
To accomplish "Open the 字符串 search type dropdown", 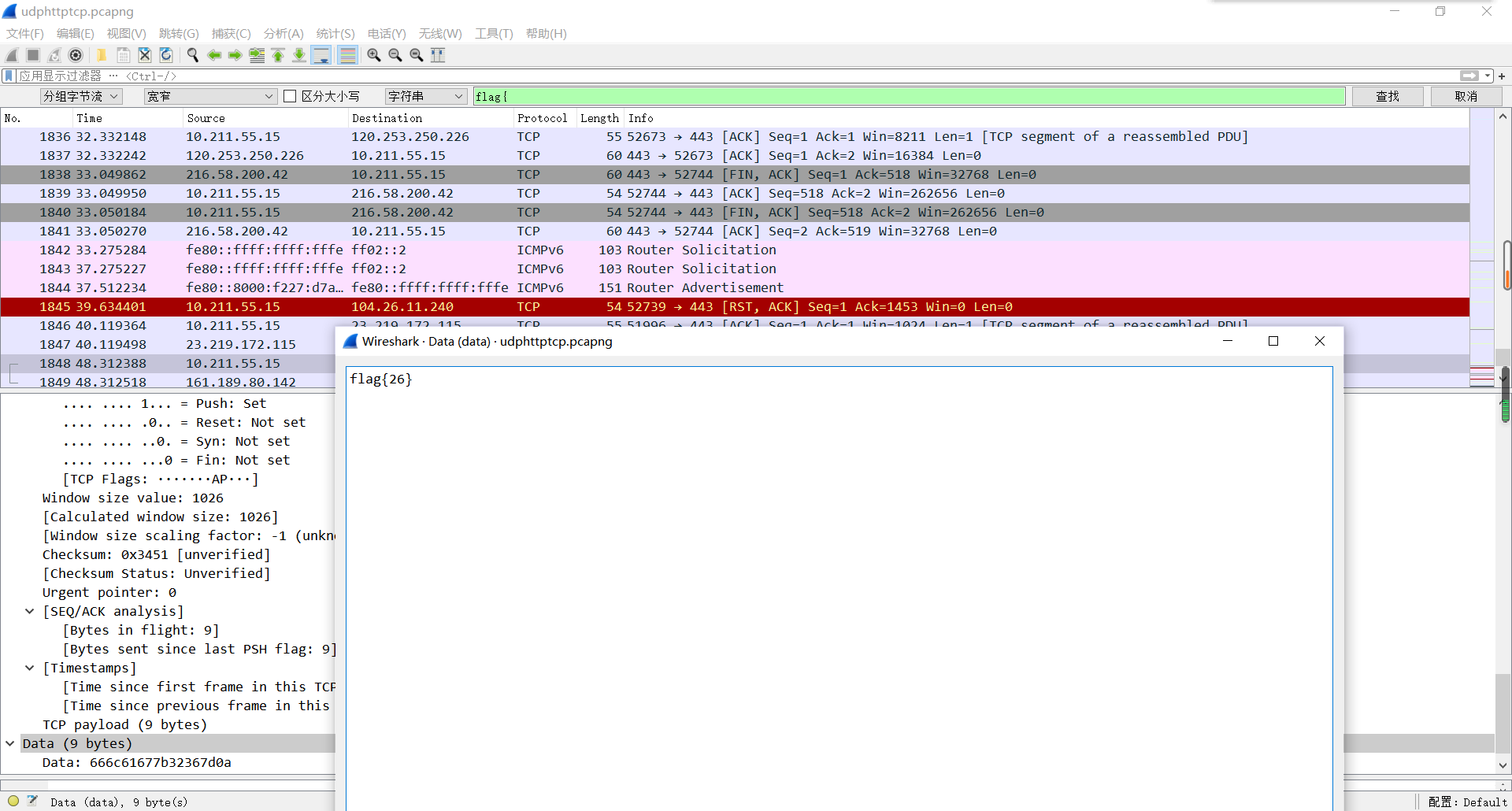I will click(x=425, y=96).
